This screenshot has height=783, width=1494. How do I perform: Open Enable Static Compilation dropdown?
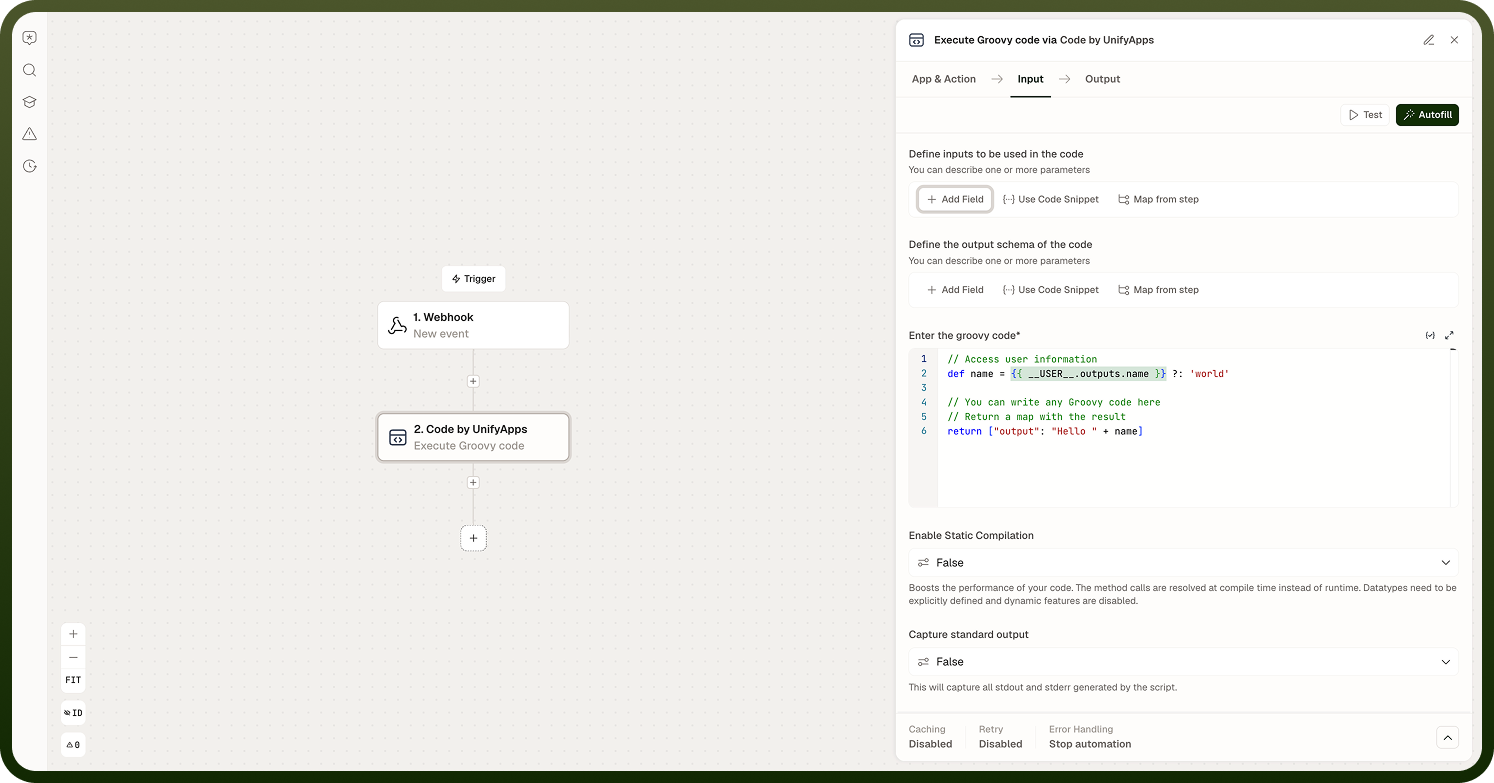1183,563
